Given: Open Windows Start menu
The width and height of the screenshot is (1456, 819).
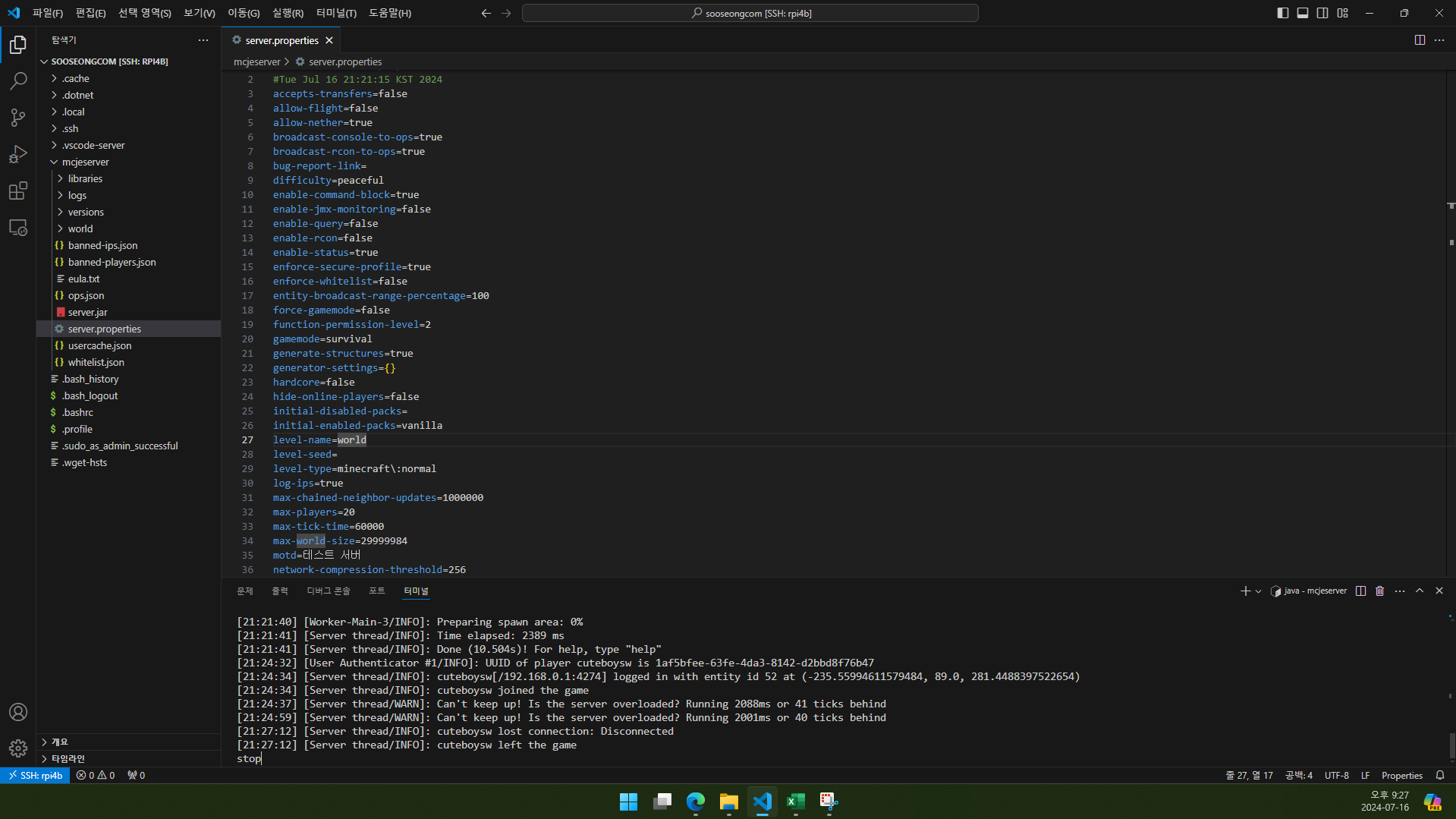Looking at the screenshot, I should 628,802.
